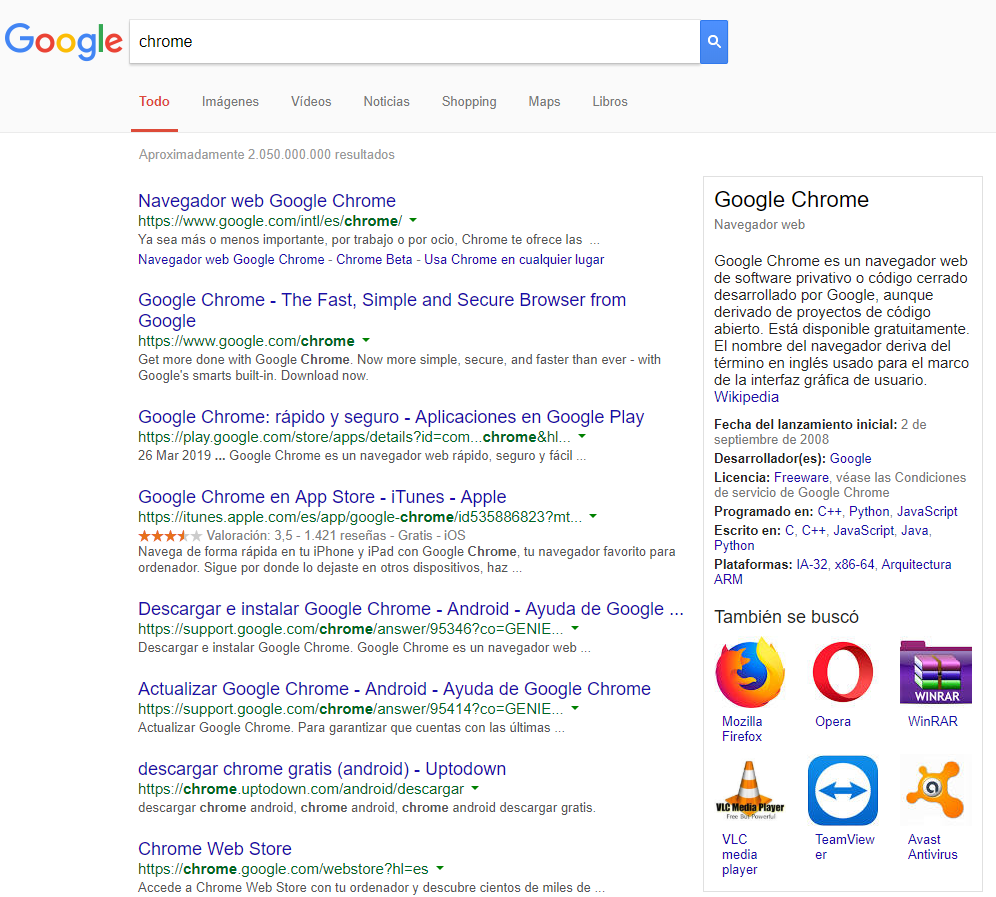996x897 pixels.
Task: Open the TeamViewer logo icon
Action: (843, 790)
